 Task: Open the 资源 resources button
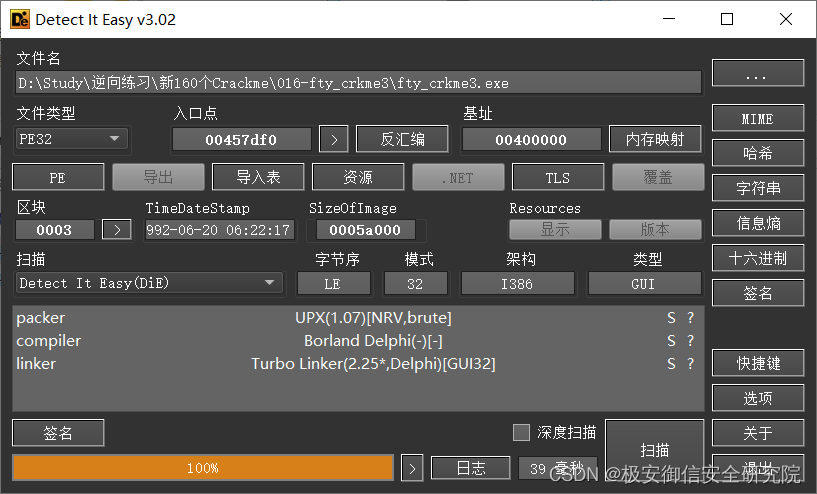[358, 177]
